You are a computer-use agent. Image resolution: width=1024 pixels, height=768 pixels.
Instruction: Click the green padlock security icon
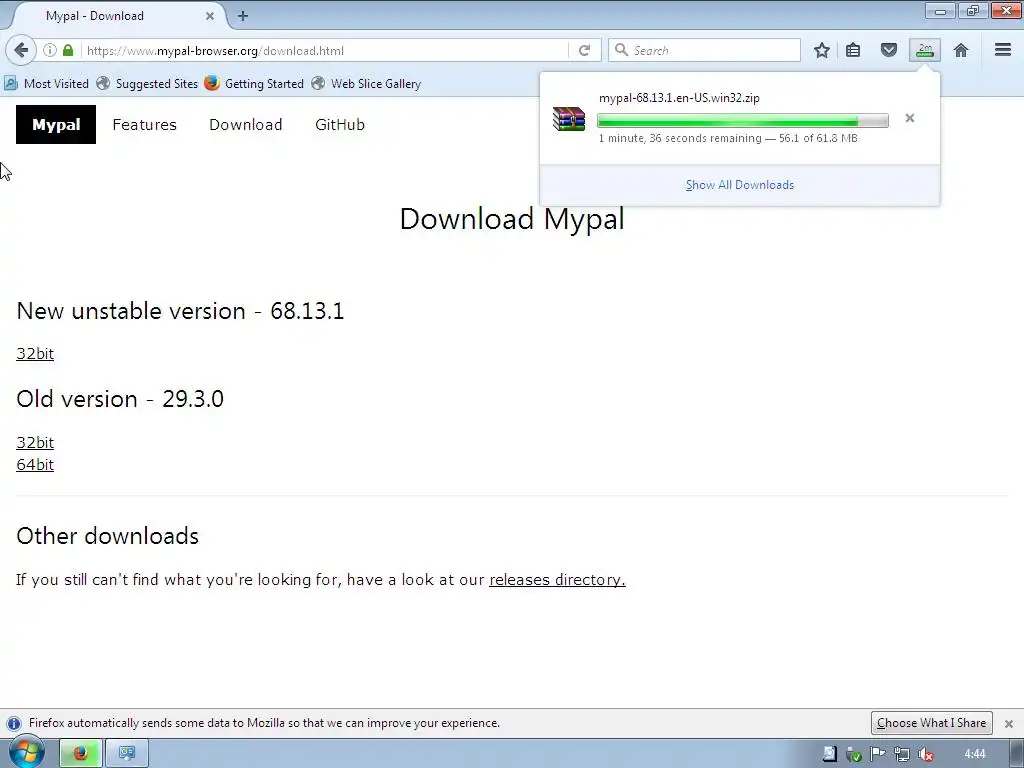[x=68, y=50]
